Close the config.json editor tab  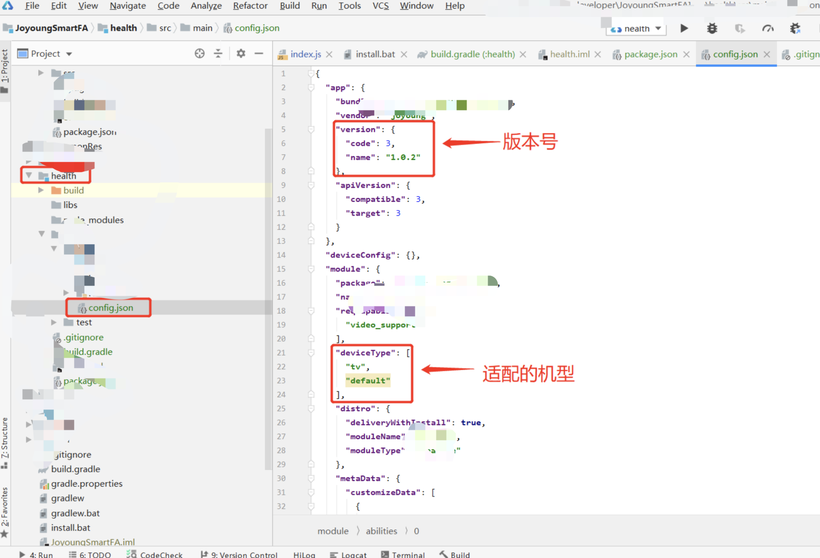[x=767, y=54]
